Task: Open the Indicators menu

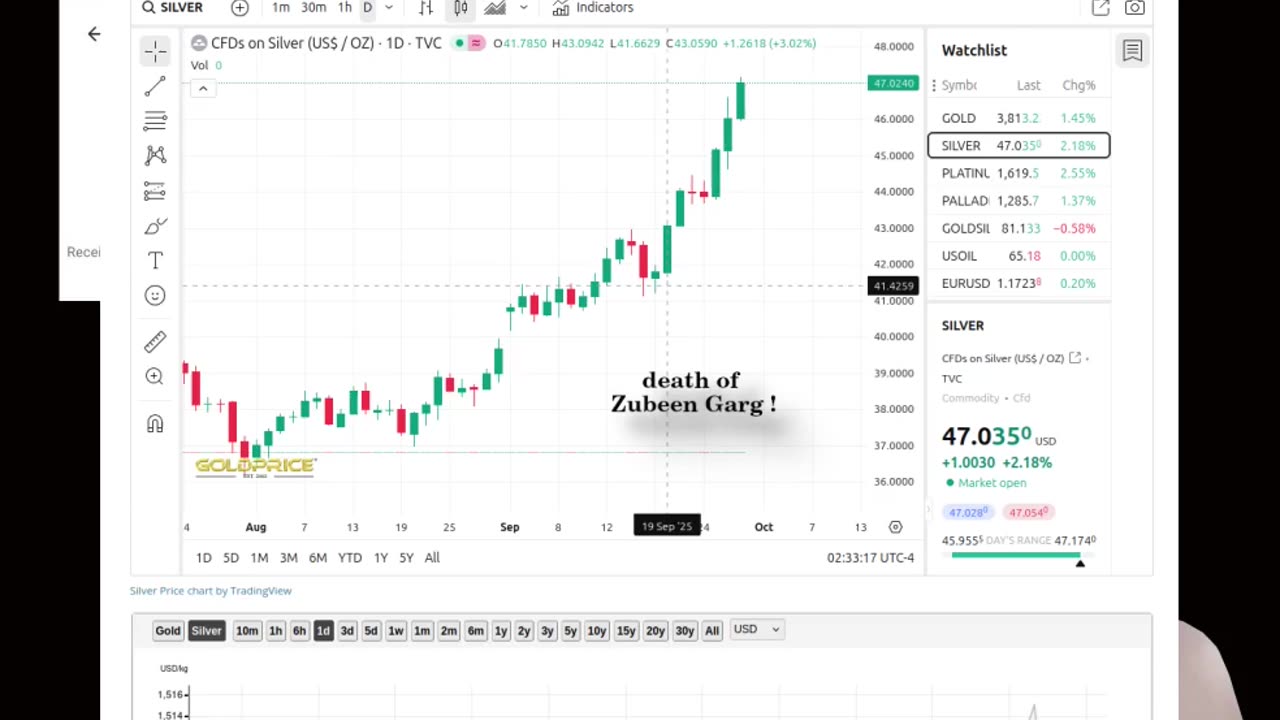Action: tap(593, 8)
